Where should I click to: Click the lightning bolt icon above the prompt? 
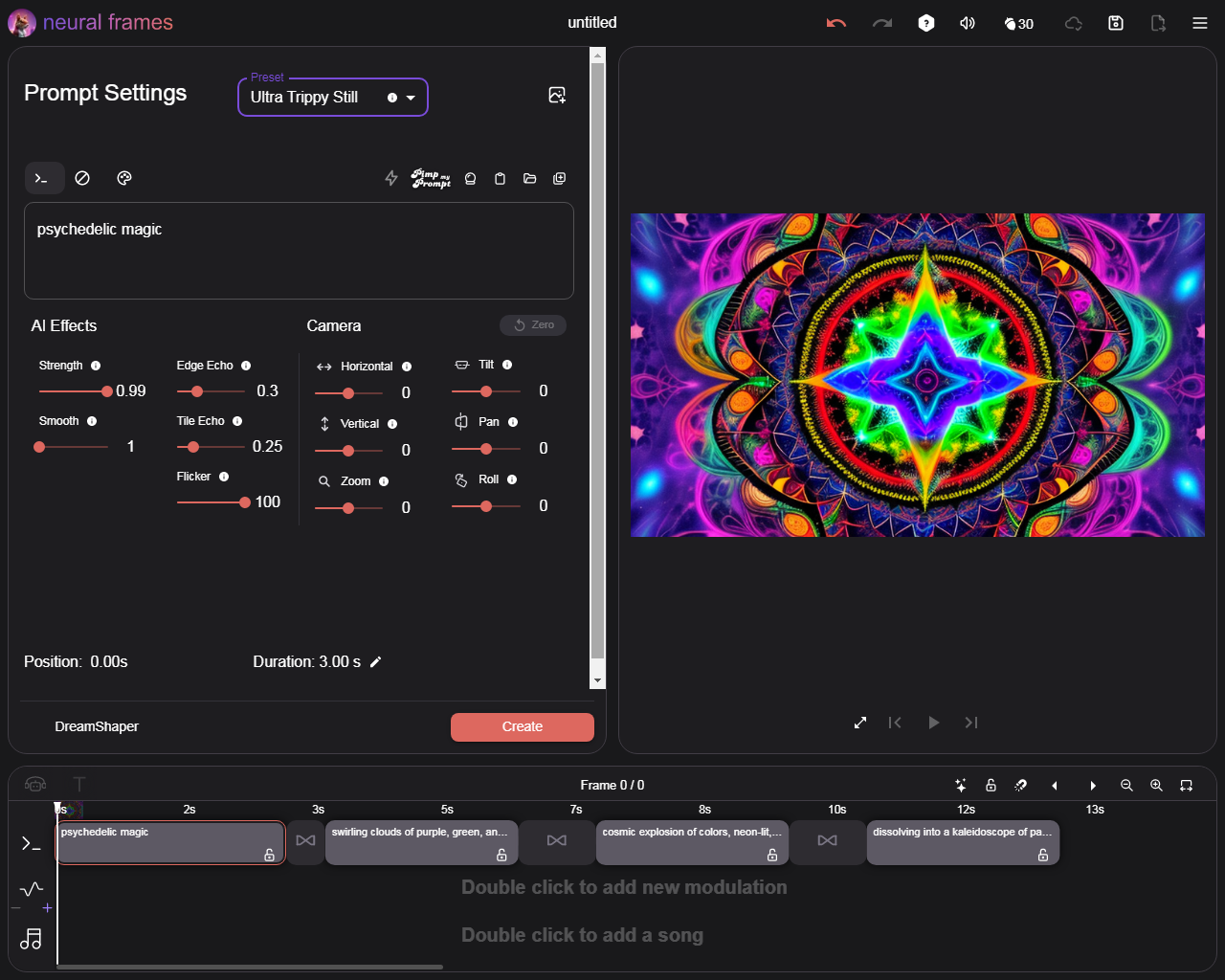pyautogui.click(x=391, y=178)
